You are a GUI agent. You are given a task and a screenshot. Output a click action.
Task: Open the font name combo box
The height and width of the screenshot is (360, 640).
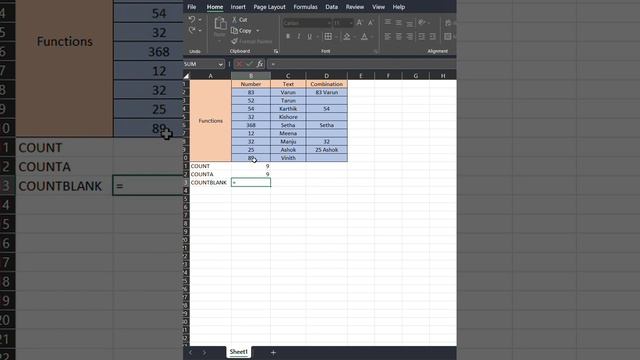click(306, 23)
